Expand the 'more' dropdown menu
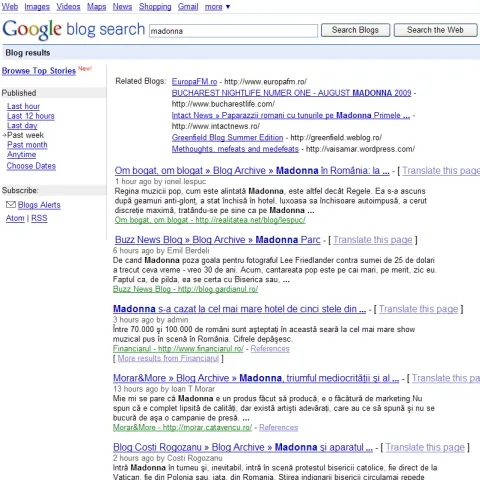This screenshot has height=480, width=480. click(217, 7)
